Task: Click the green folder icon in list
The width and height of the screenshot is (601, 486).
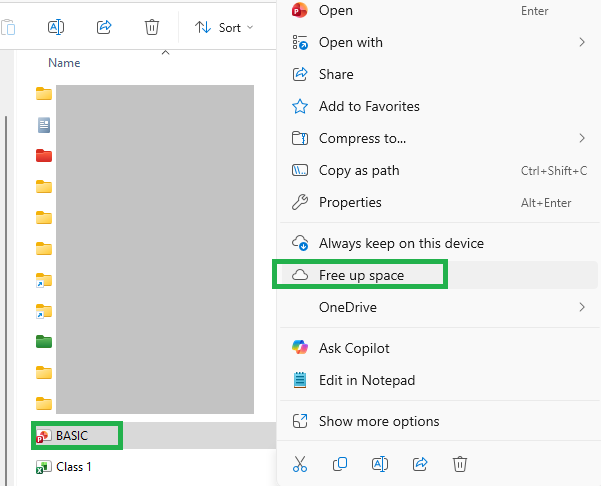Action: [x=44, y=342]
